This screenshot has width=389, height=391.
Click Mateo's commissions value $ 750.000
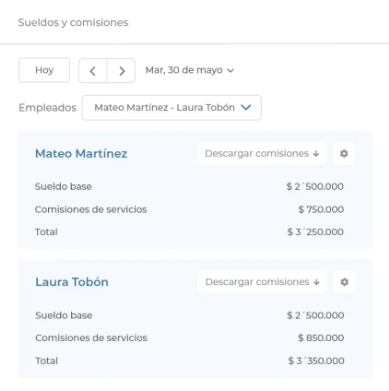tap(321, 209)
